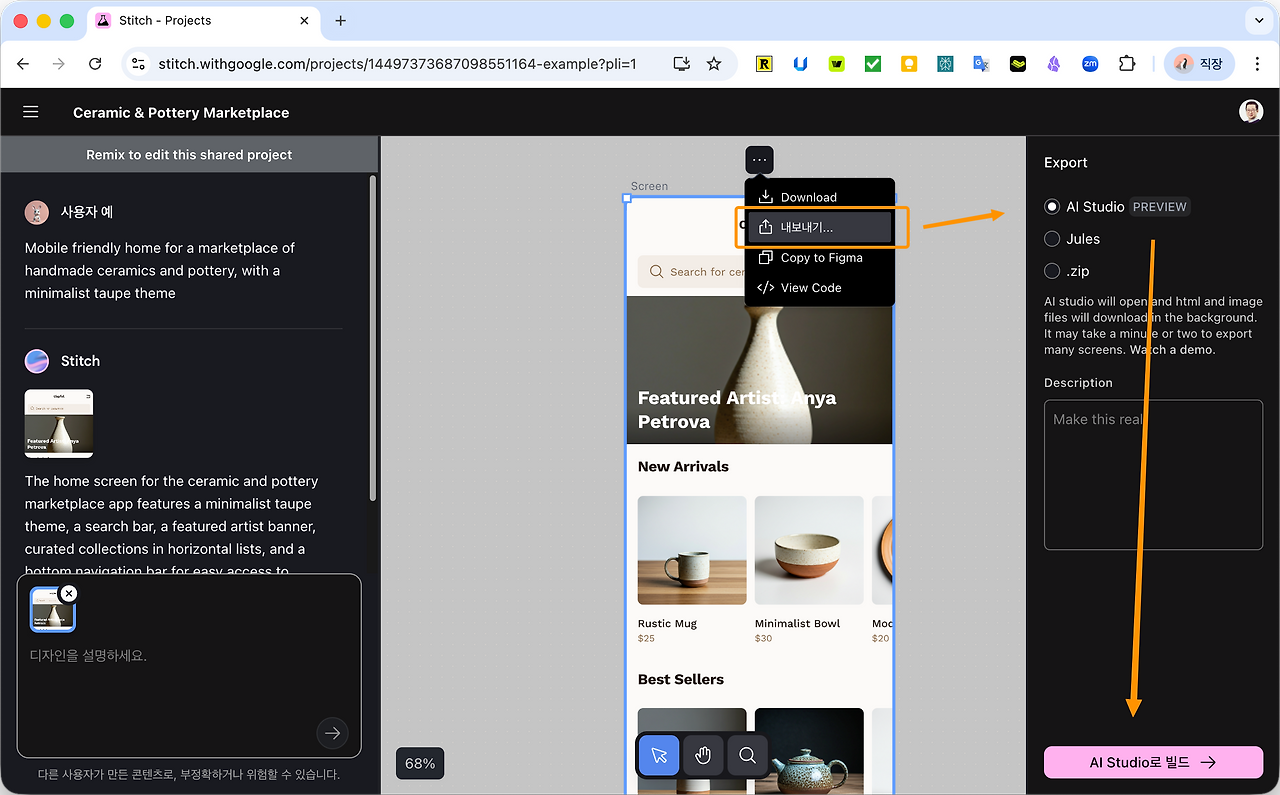Click the Rustic Mug product image
Screen dimensions: 1280x795
[692, 550]
